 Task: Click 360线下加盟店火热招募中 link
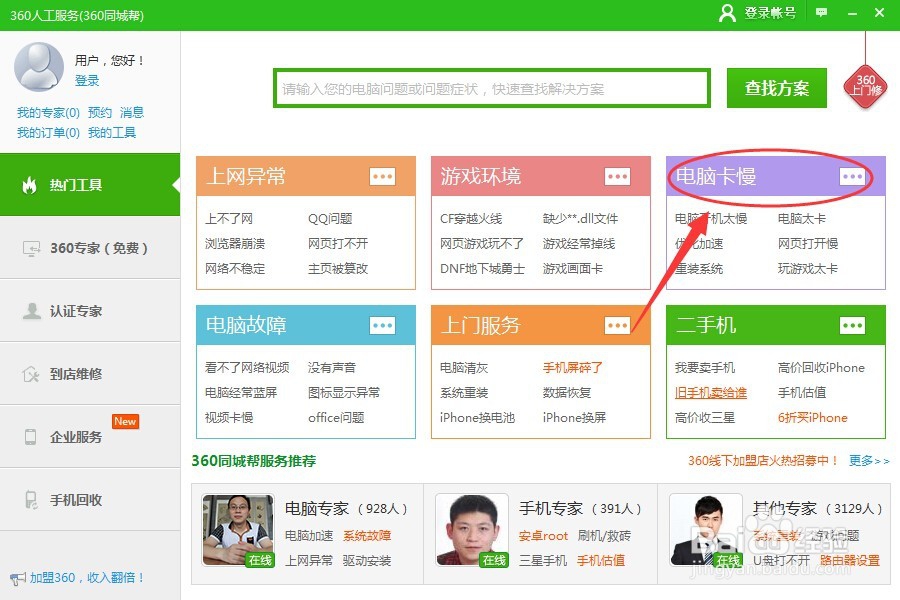[763, 460]
